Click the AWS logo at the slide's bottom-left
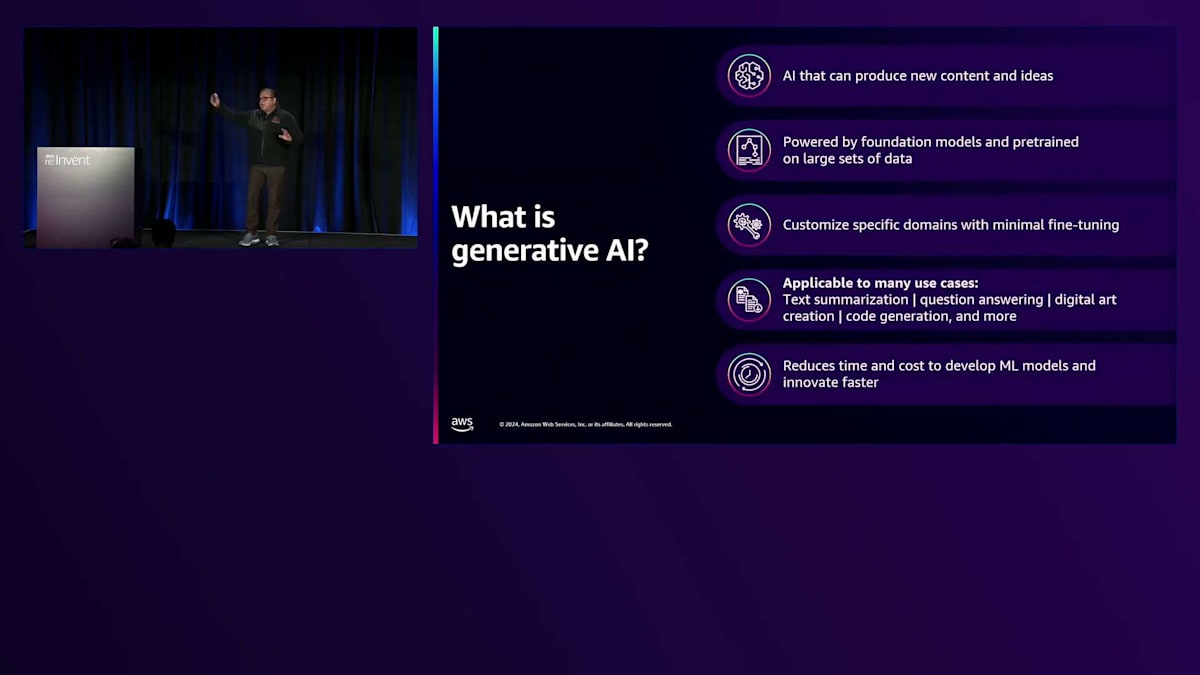This screenshot has width=1200, height=675. pyautogui.click(x=462, y=424)
